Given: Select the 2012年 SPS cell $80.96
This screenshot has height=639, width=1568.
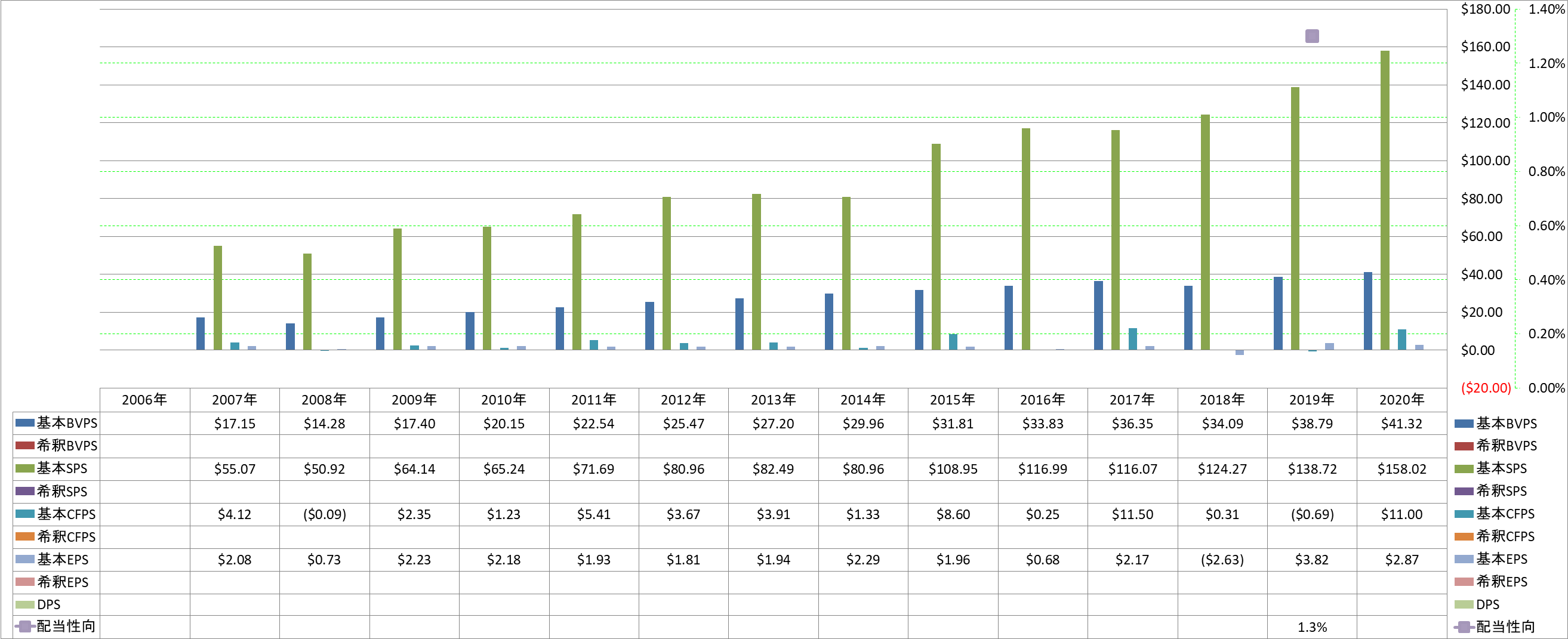Looking at the screenshot, I should click(683, 469).
